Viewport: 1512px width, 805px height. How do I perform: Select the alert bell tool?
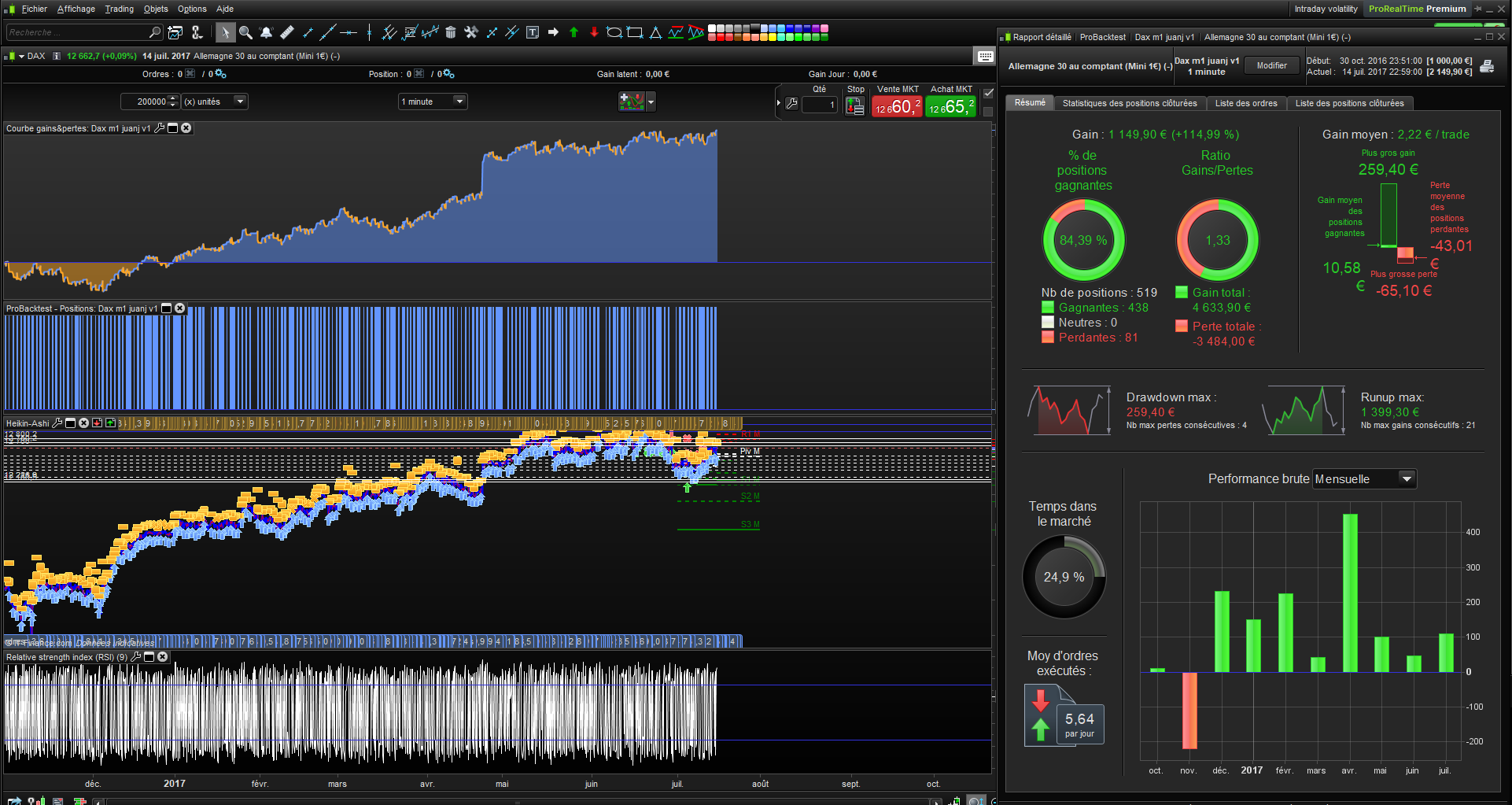[x=266, y=32]
